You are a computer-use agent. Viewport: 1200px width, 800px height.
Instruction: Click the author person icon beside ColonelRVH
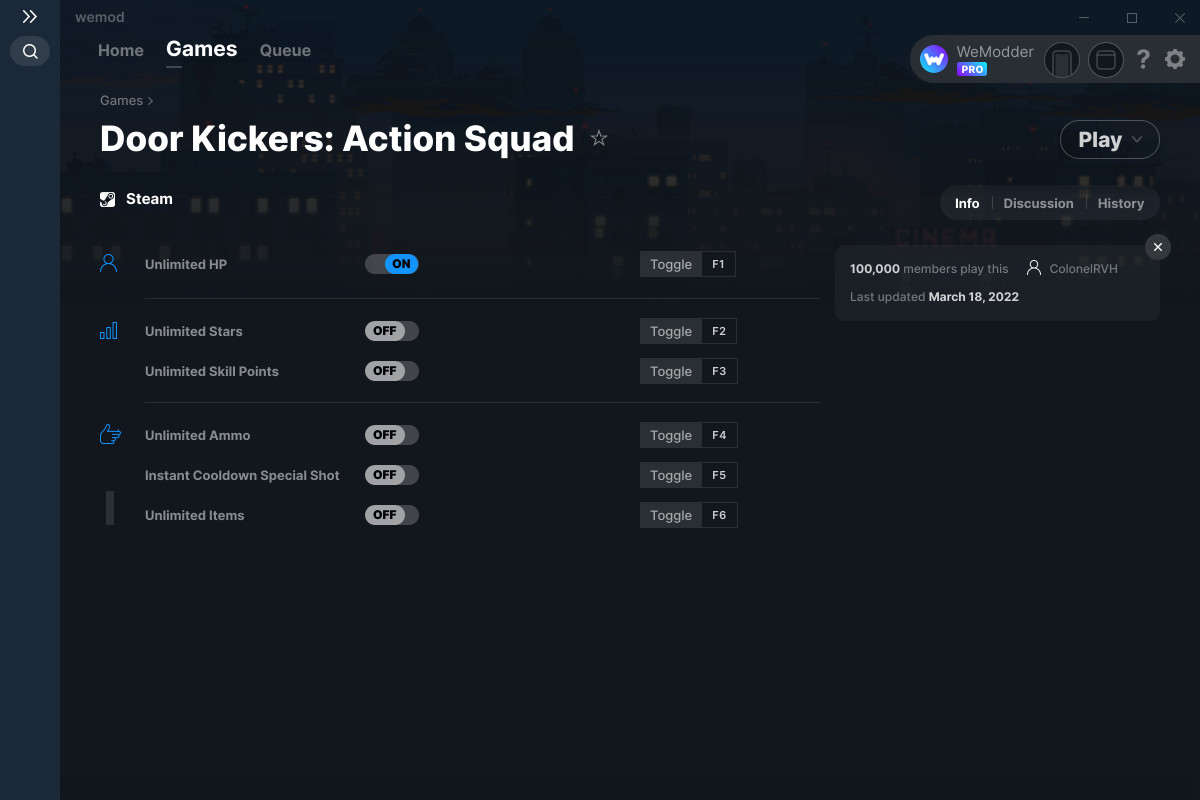1034,268
